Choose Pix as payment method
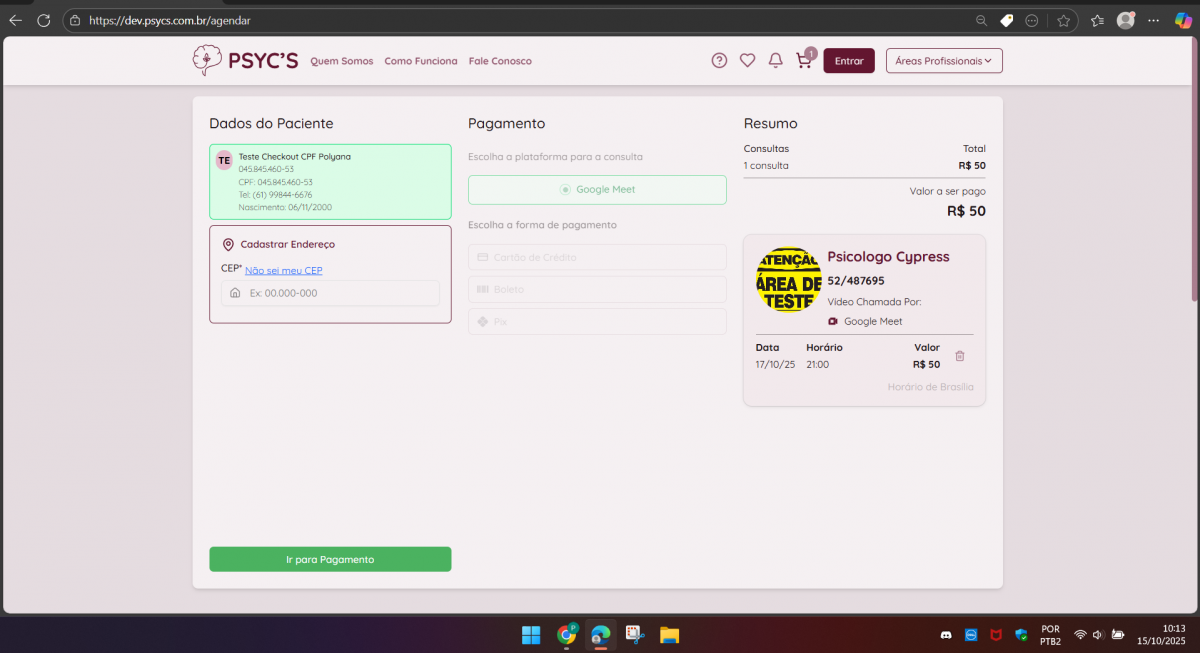This screenshot has height=653, width=1200. 597,322
